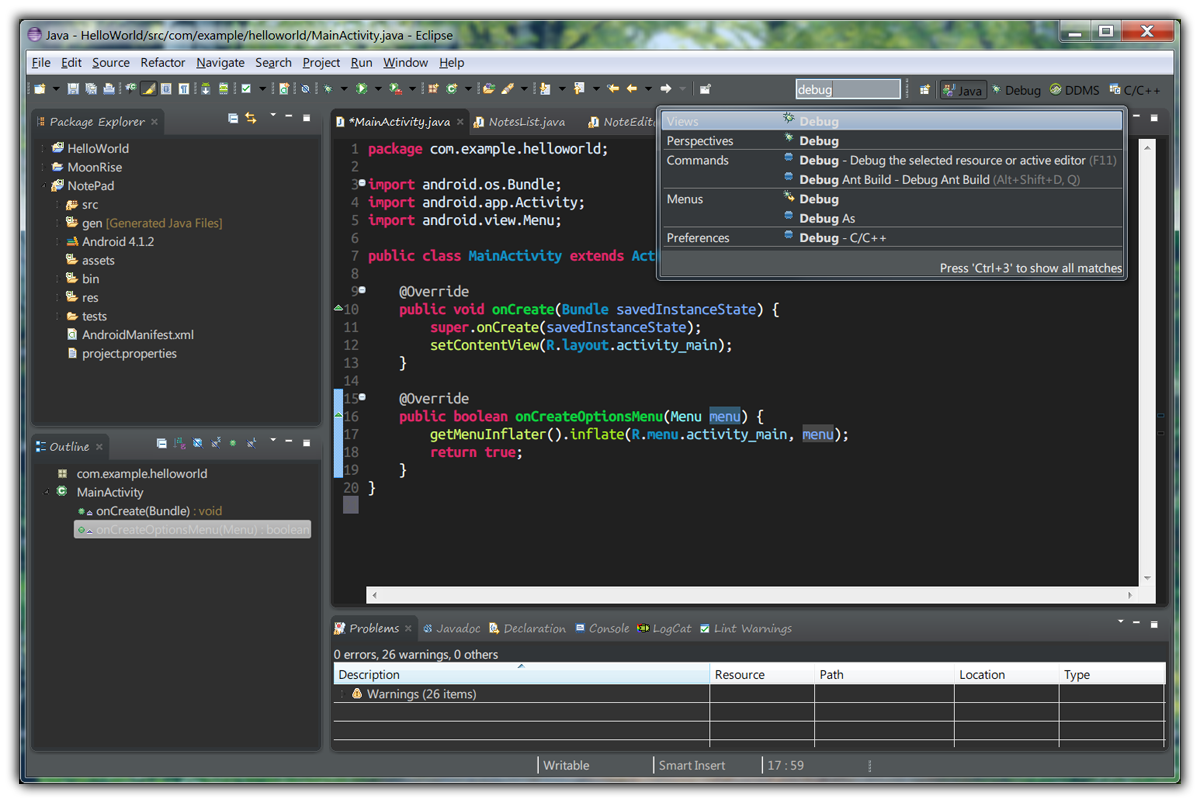Open the Open Perspective icon

(x=925, y=90)
